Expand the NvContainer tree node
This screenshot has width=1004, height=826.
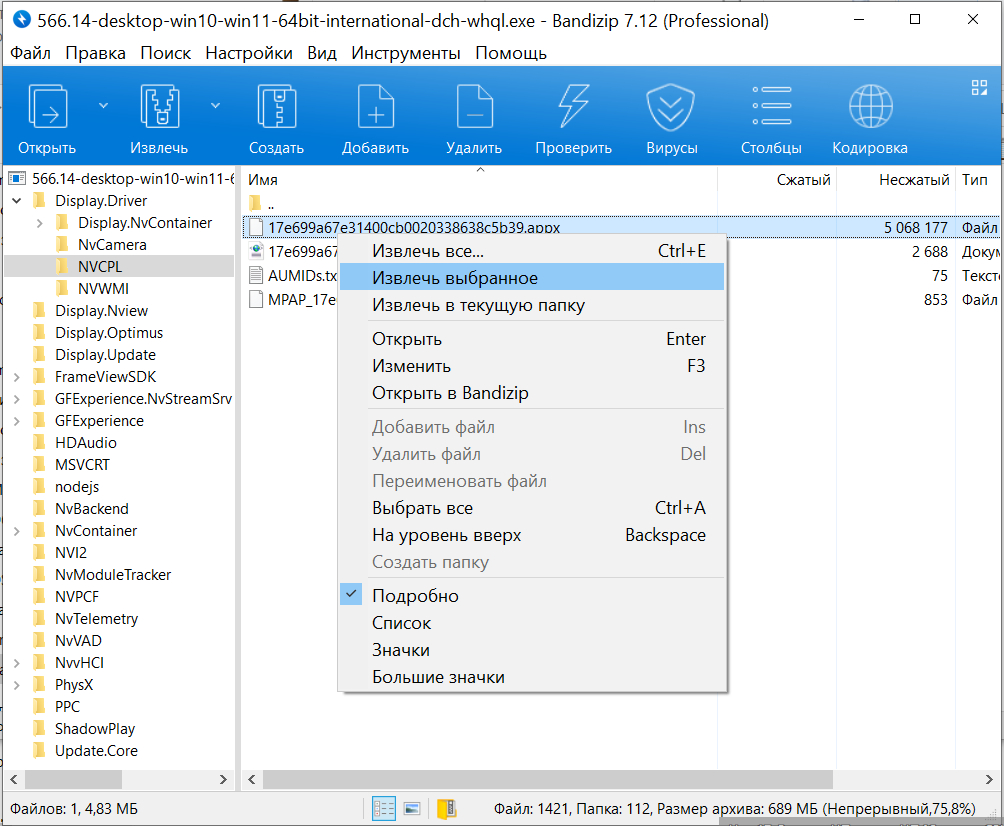coord(17,531)
